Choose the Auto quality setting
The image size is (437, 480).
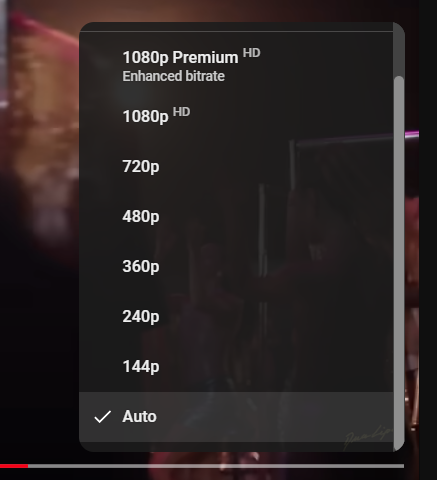click(236, 417)
